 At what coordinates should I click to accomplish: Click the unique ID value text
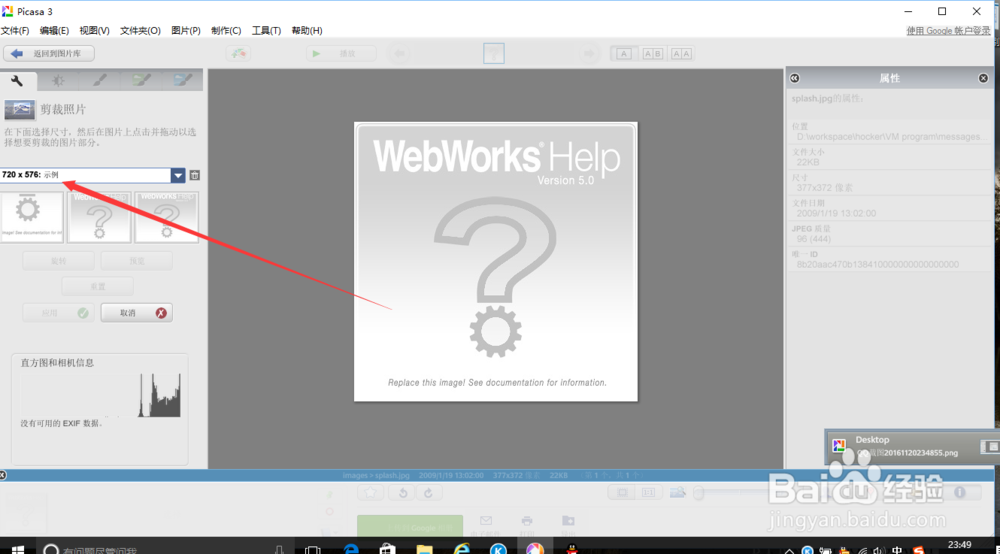[878, 264]
